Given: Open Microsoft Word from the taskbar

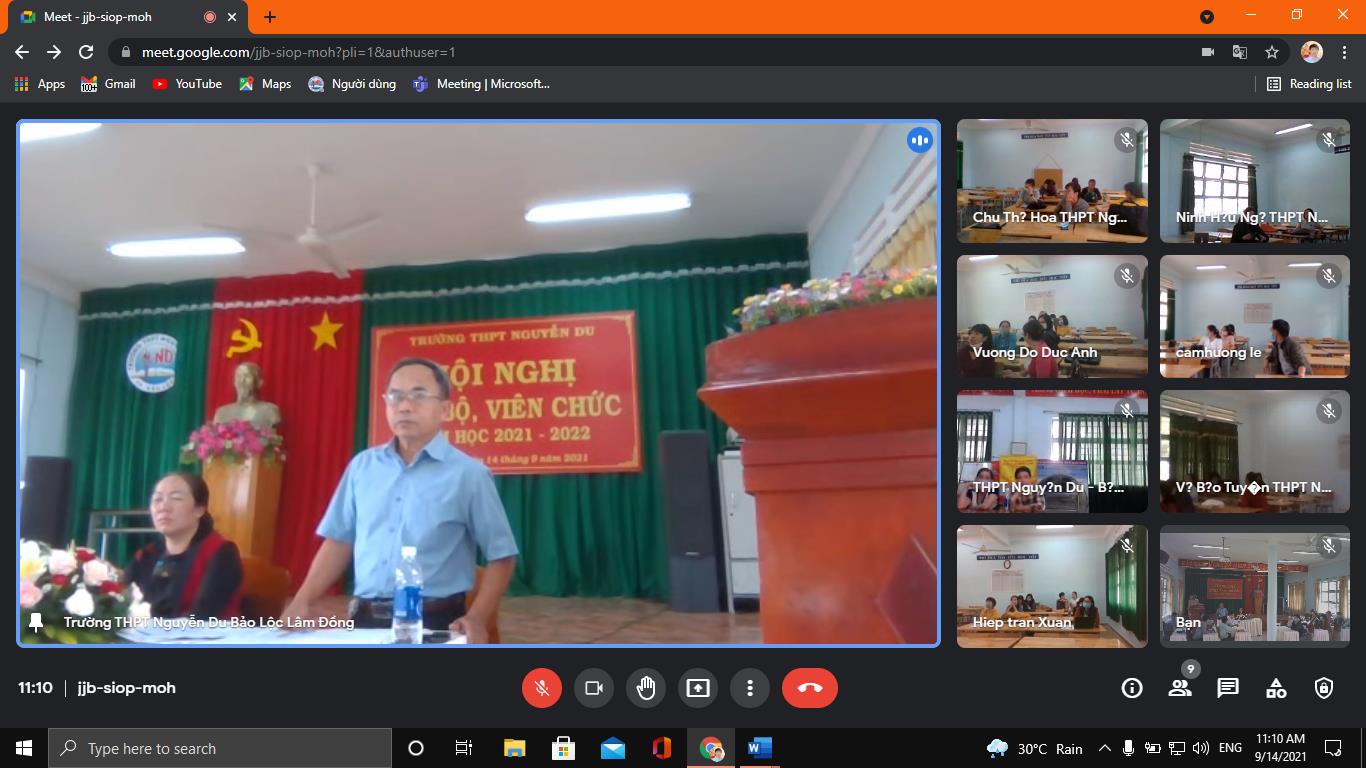Looking at the screenshot, I should [x=758, y=747].
